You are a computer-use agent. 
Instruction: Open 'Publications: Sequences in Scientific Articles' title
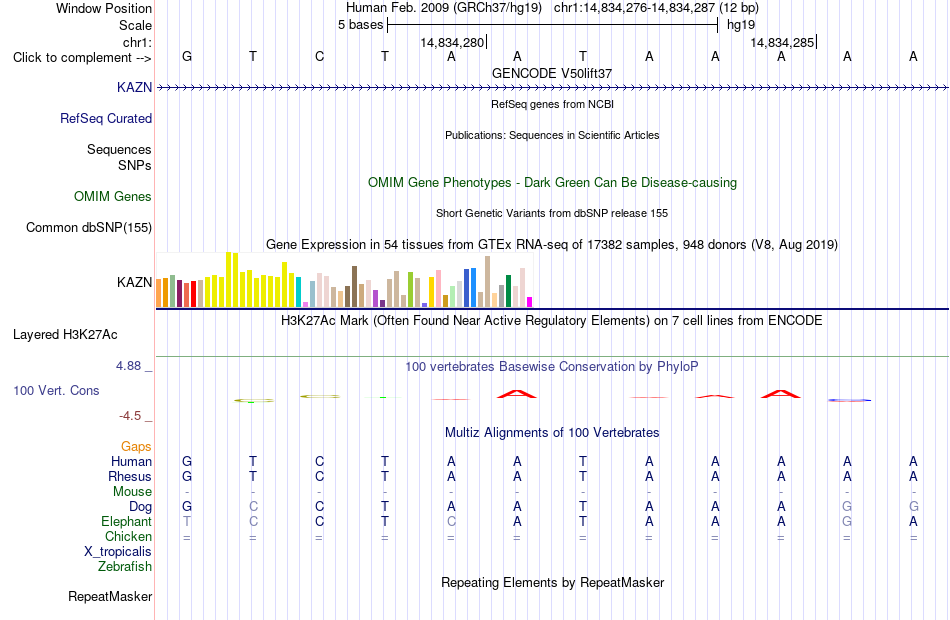tap(552, 135)
